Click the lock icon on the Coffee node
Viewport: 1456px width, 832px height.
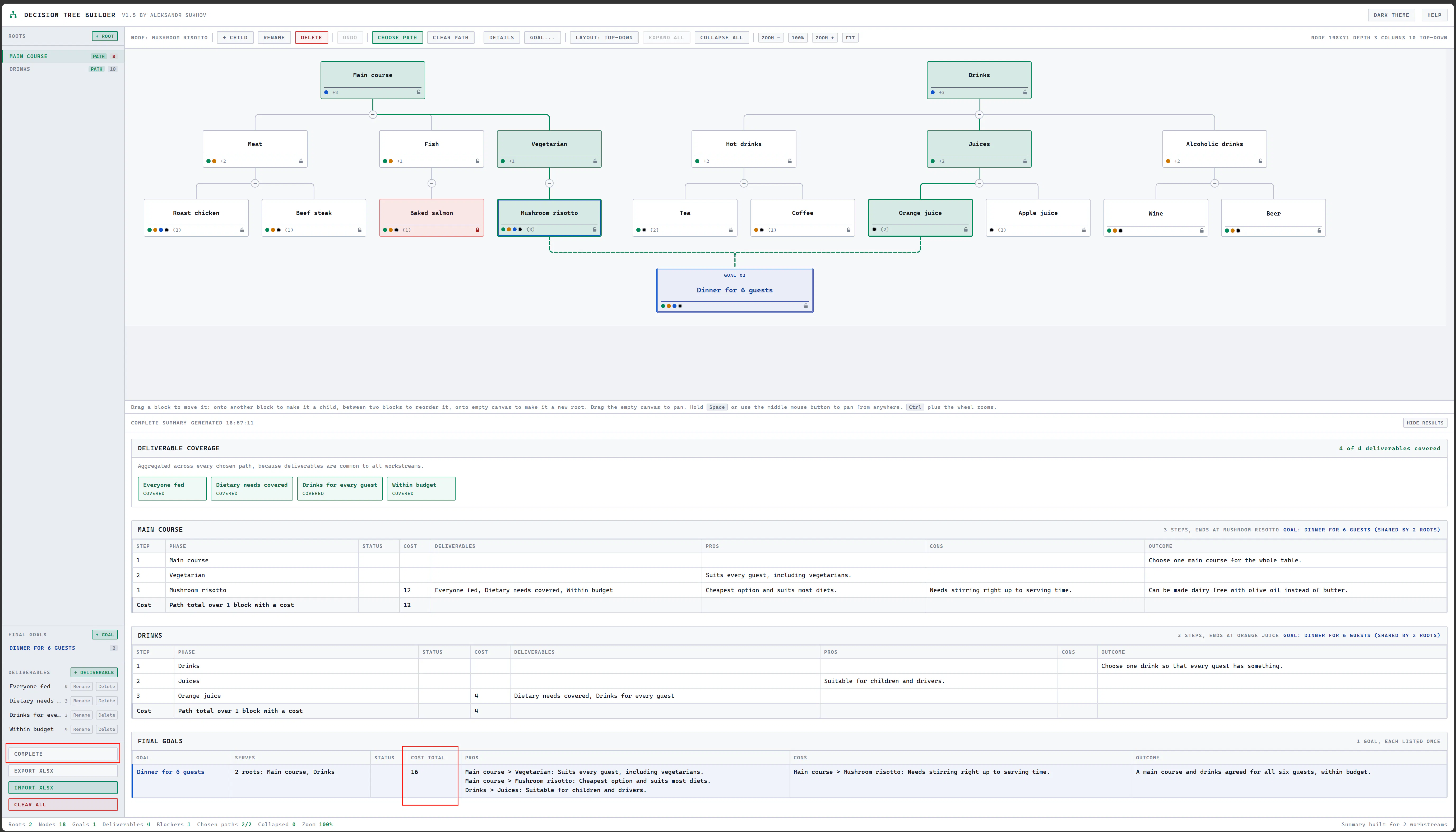pyautogui.click(x=848, y=230)
